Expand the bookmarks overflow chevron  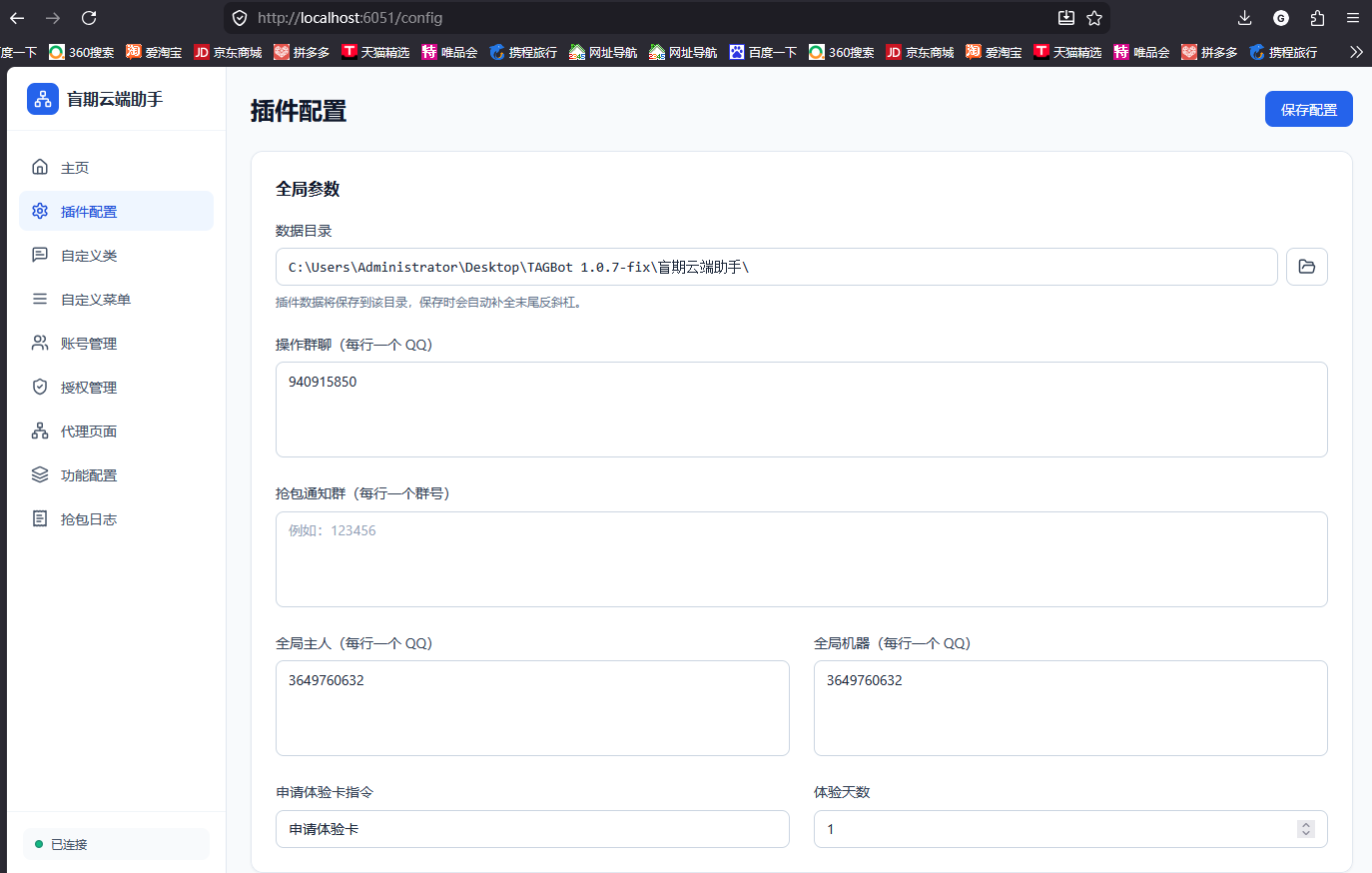pyautogui.click(x=1356, y=52)
